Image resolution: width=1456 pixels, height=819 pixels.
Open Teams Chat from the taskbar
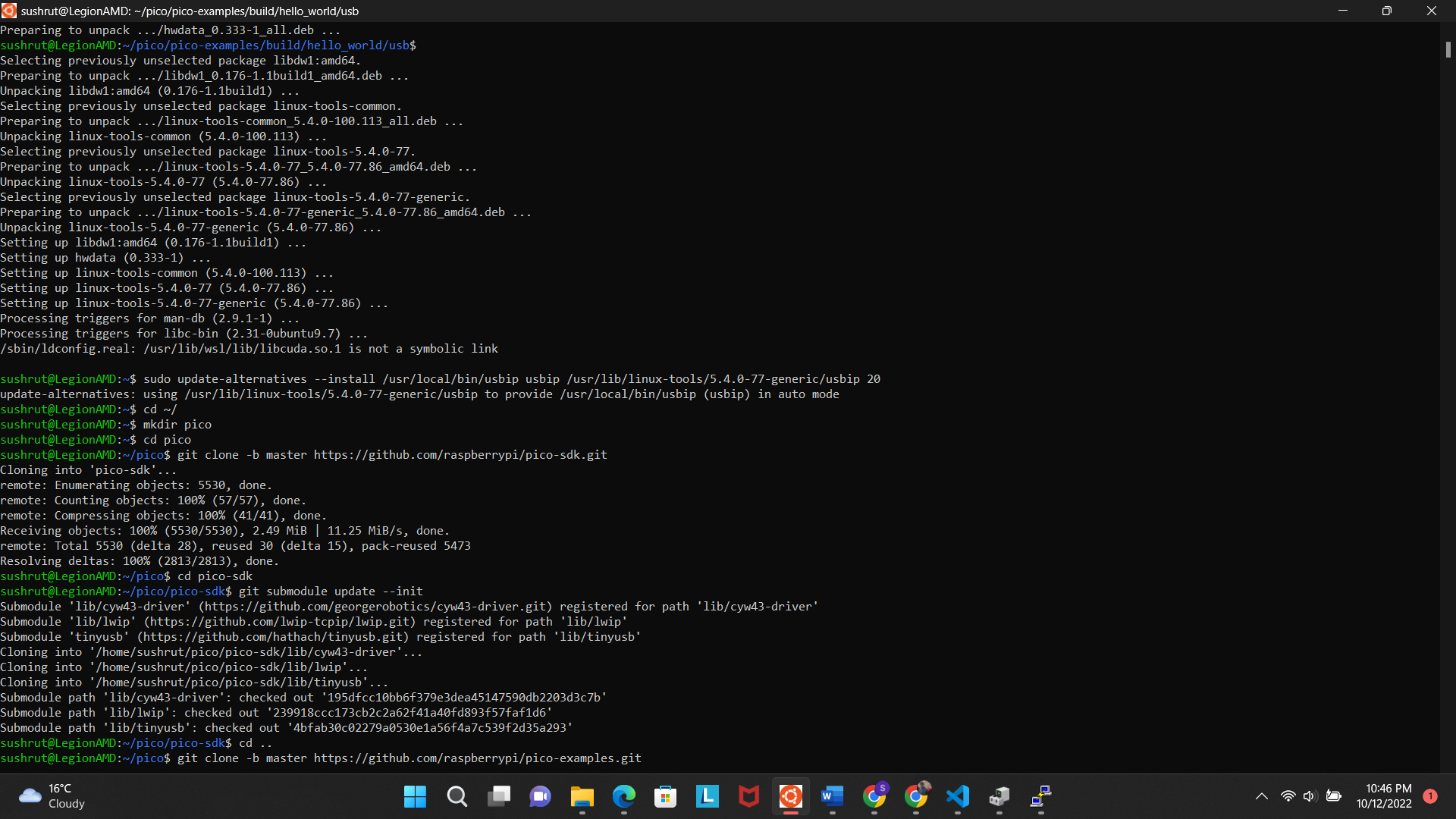click(540, 796)
